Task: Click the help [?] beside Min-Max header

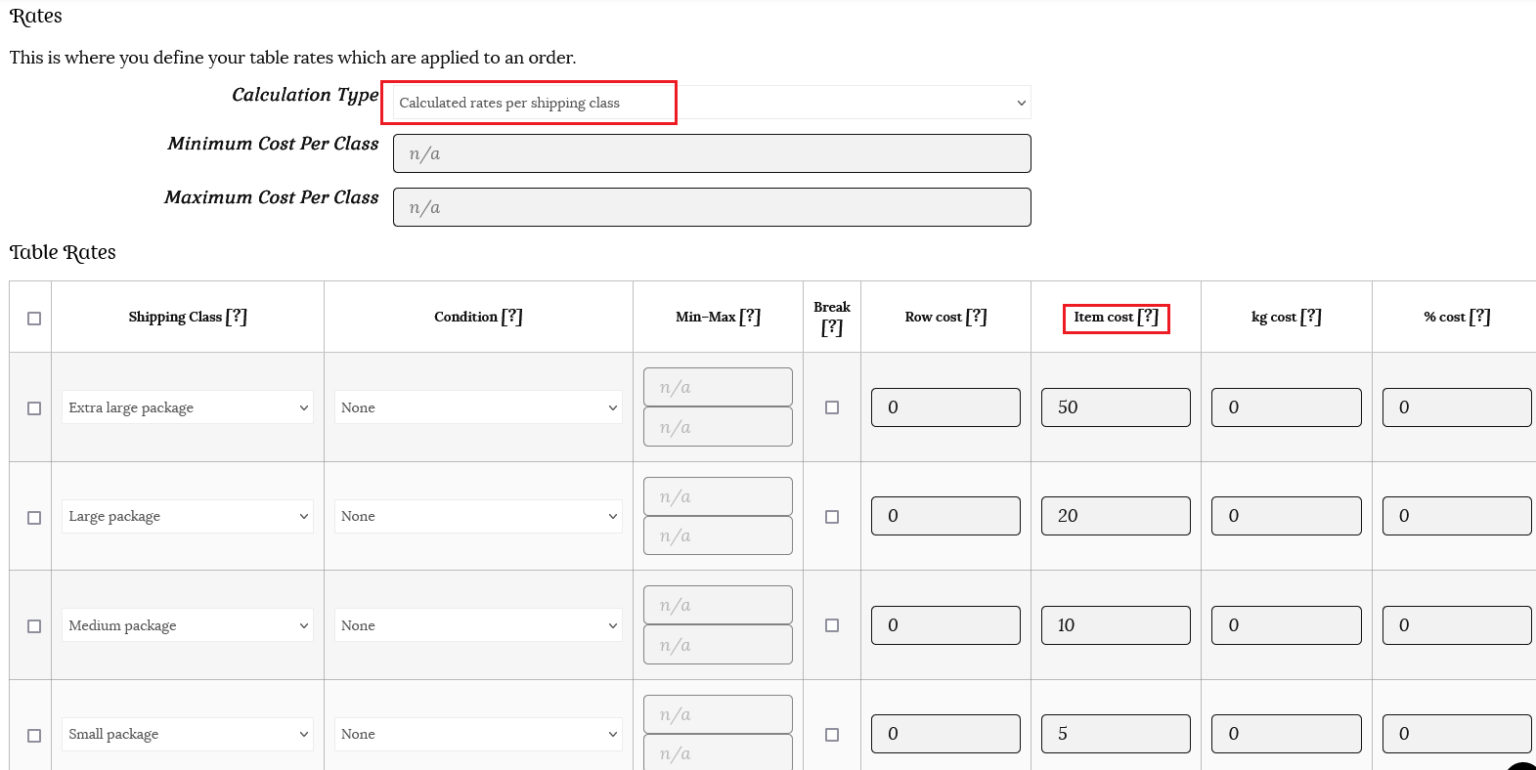Action: point(749,317)
